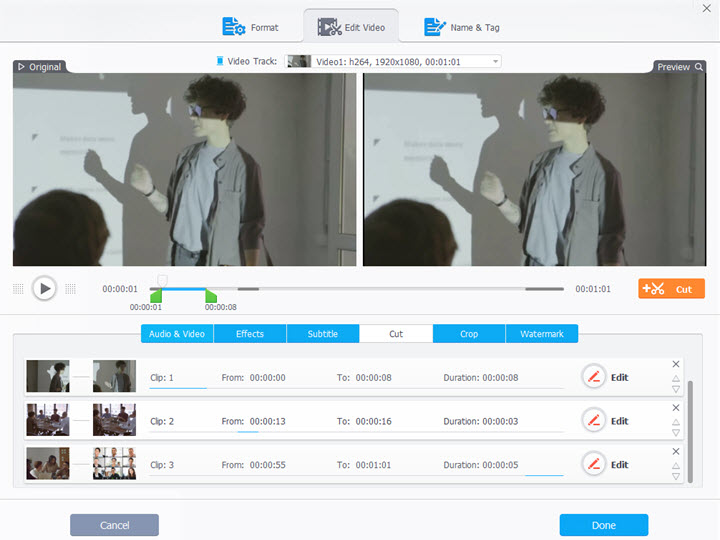Edit Clip 2 with the pencil icon
720x540 pixels.
click(594, 421)
